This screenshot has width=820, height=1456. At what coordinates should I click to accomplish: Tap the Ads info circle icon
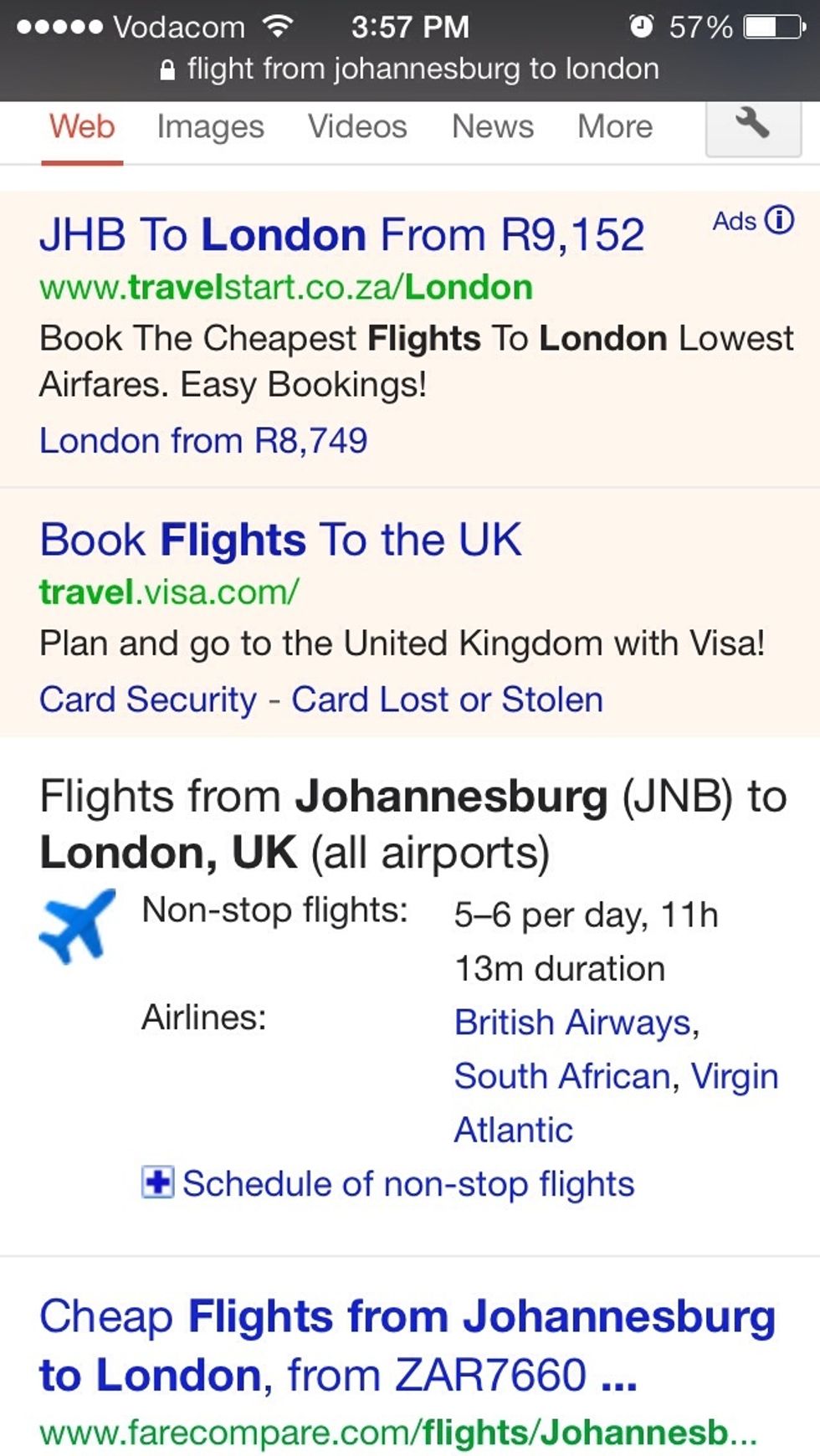pos(780,220)
